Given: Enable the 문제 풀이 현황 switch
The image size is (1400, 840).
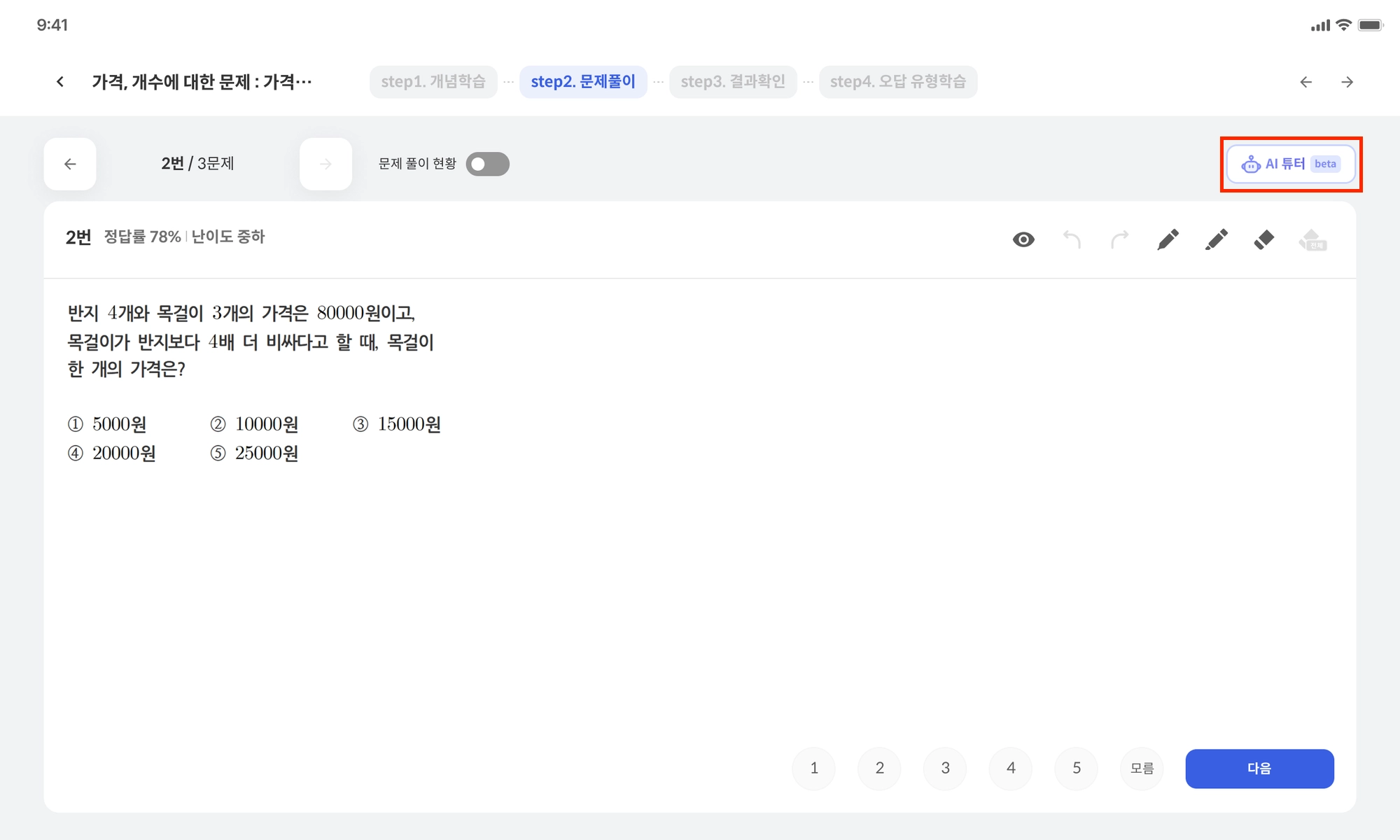Looking at the screenshot, I should (x=487, y=164).
